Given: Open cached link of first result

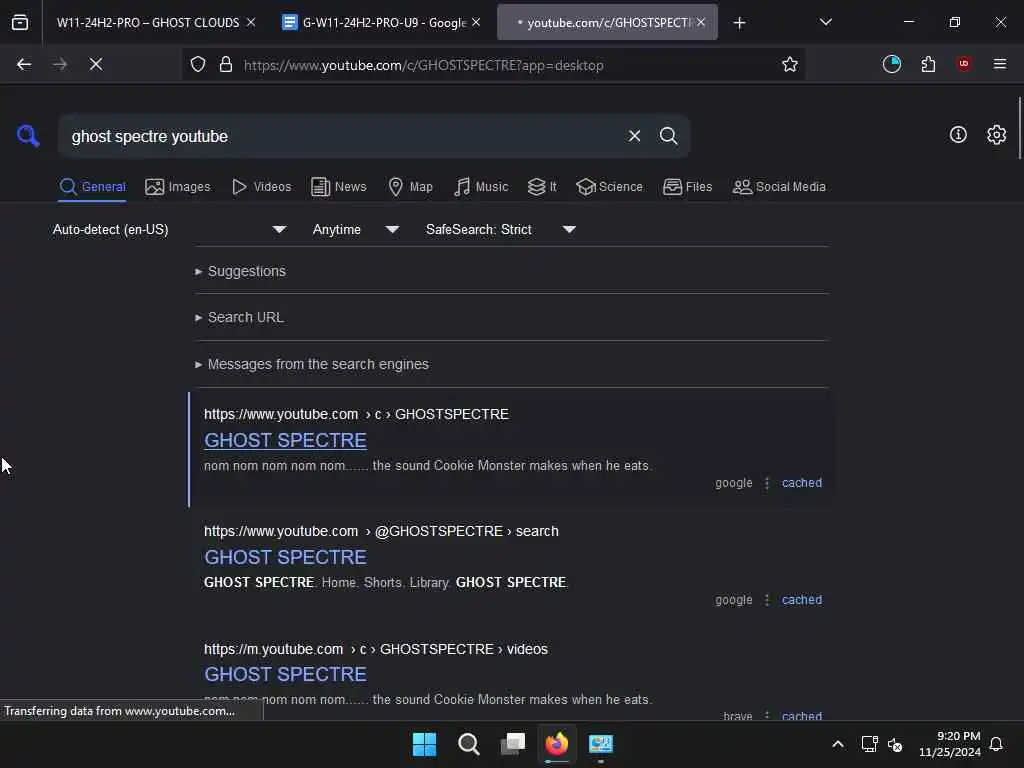Looking at the screenshot, I should pyautogui.click(x=801, y=483).
